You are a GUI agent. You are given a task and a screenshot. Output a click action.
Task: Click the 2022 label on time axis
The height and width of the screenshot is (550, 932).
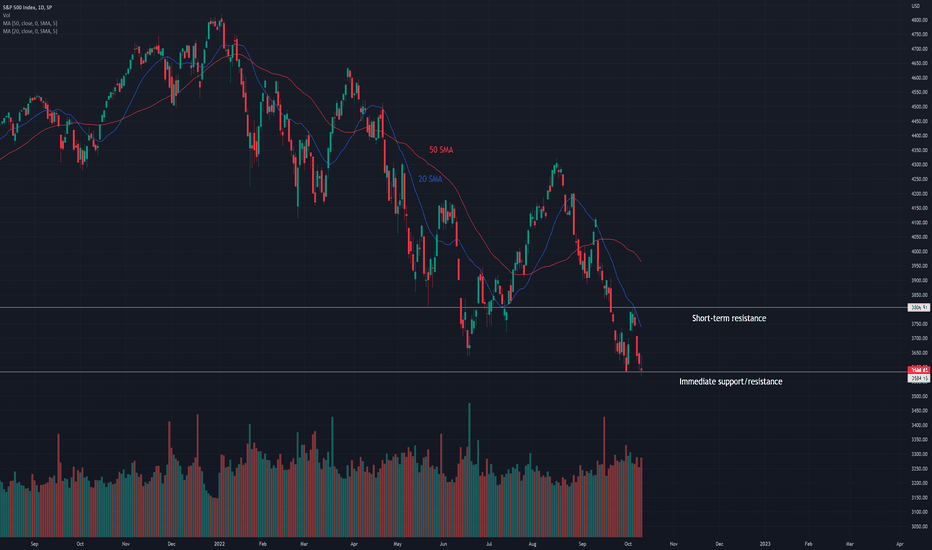(x=219, y=543)
